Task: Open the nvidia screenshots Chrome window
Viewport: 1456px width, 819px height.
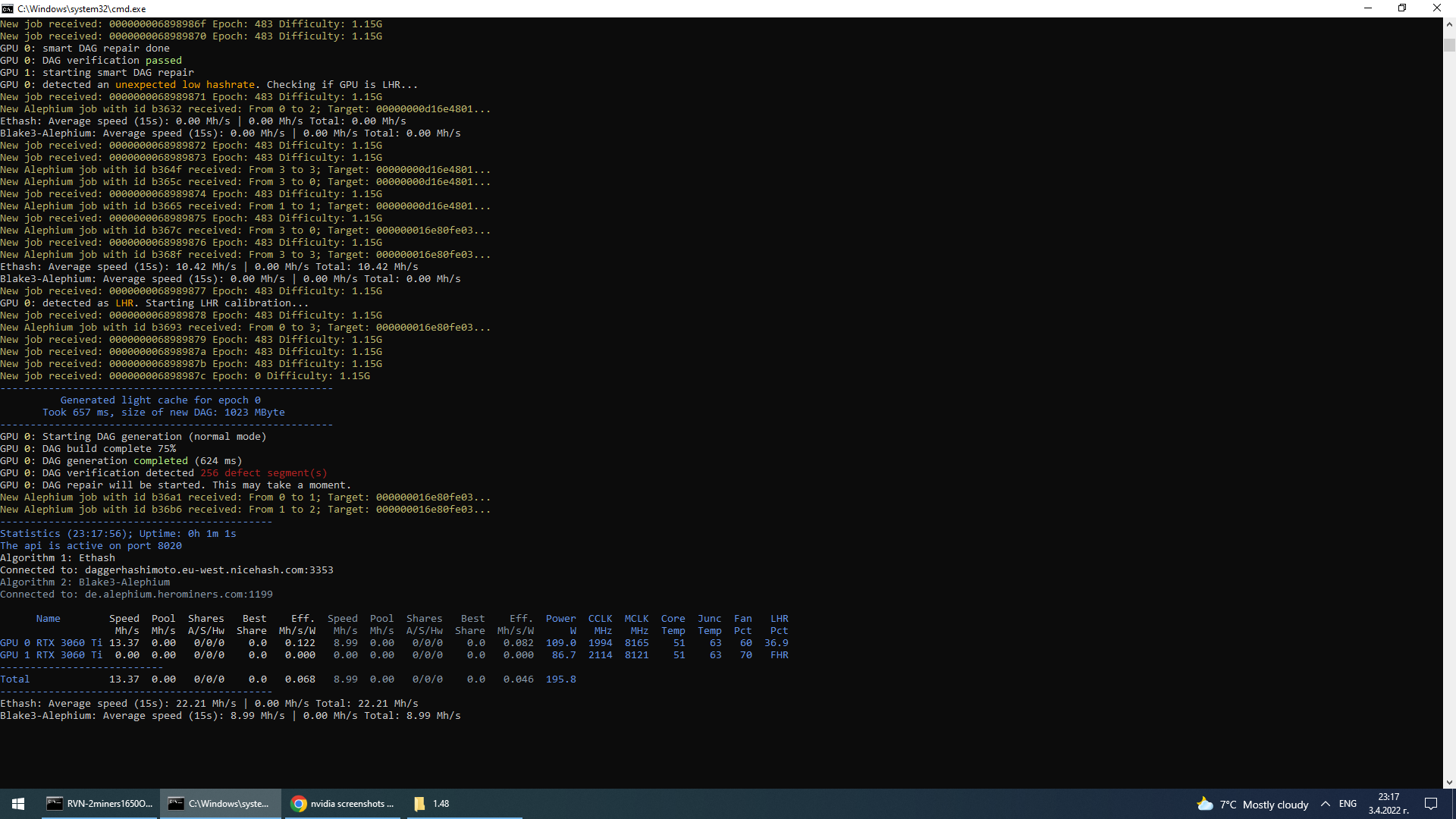Action: point(343,803)
